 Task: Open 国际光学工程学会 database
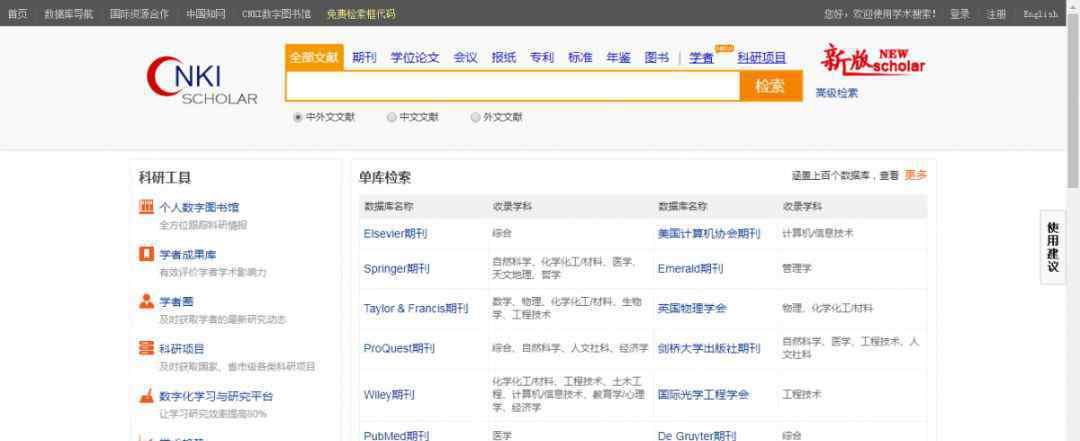(x=703, y=395)
